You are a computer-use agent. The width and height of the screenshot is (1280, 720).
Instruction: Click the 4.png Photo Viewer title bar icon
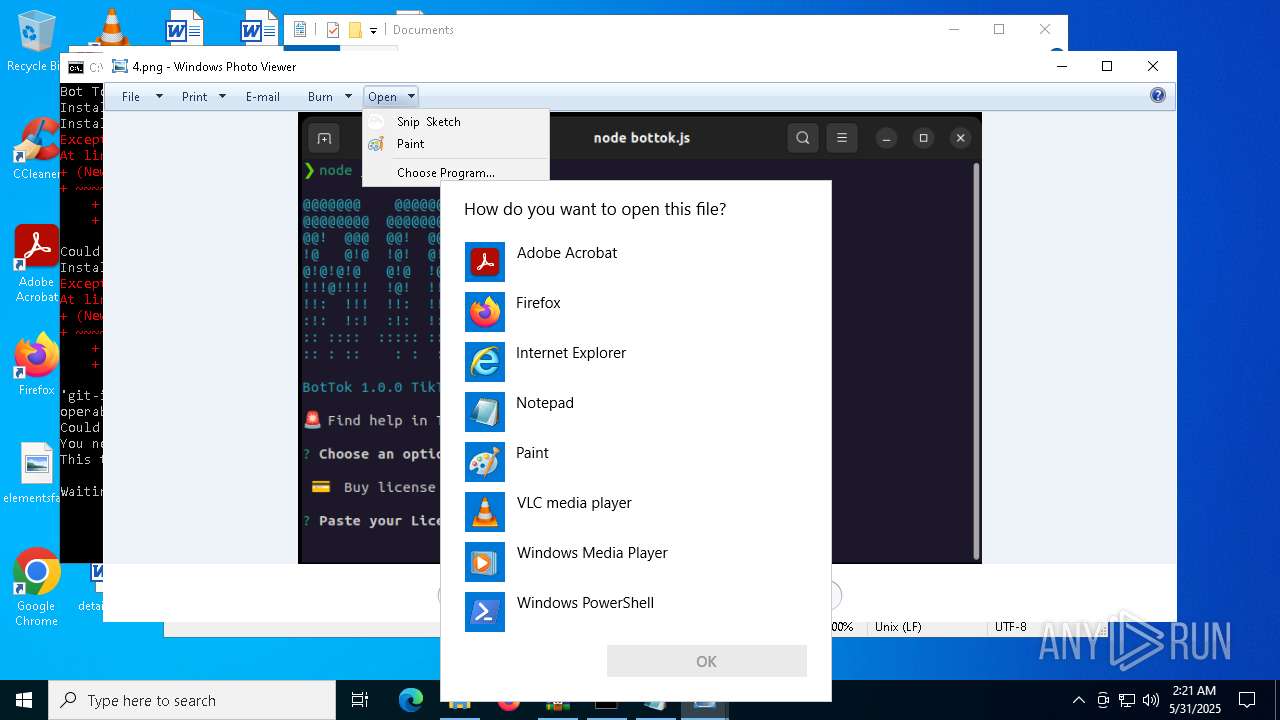[120, 66]
